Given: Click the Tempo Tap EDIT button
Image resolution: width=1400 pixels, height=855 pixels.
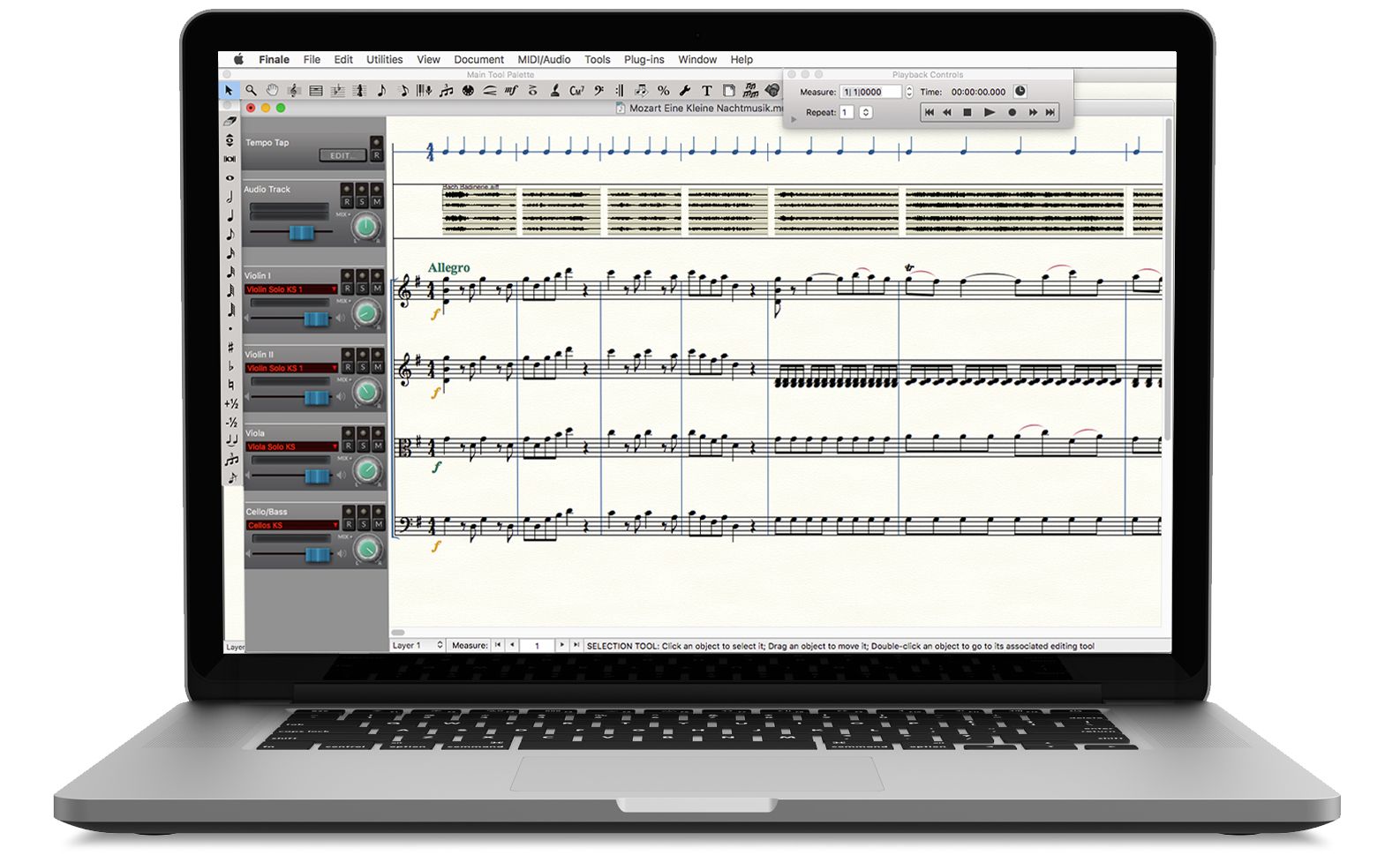Looking at the screenshot, I should 341,155.
